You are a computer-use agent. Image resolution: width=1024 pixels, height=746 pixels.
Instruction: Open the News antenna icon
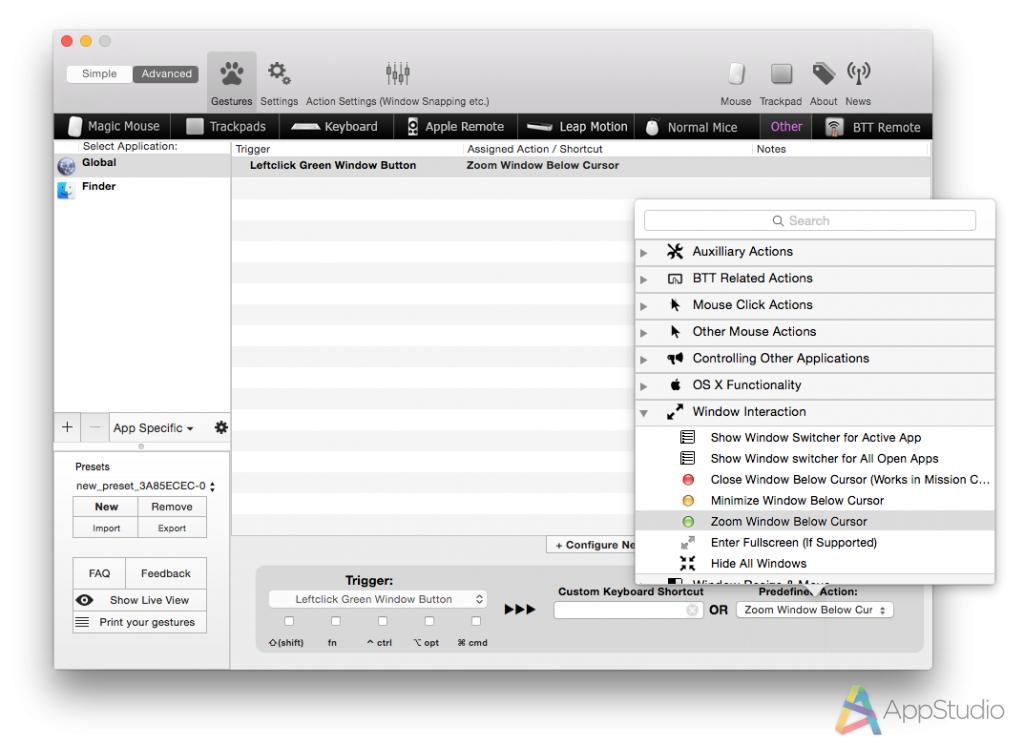(858, 75)
